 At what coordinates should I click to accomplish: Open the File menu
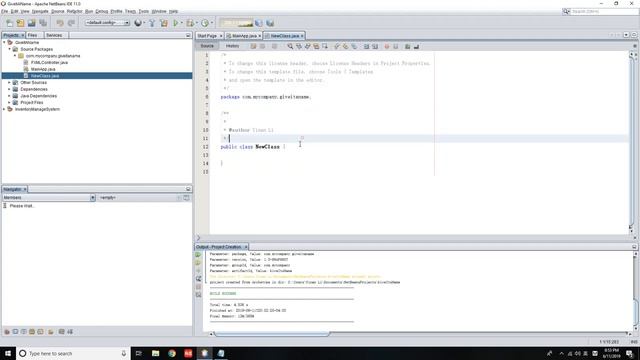coord(4,11)
